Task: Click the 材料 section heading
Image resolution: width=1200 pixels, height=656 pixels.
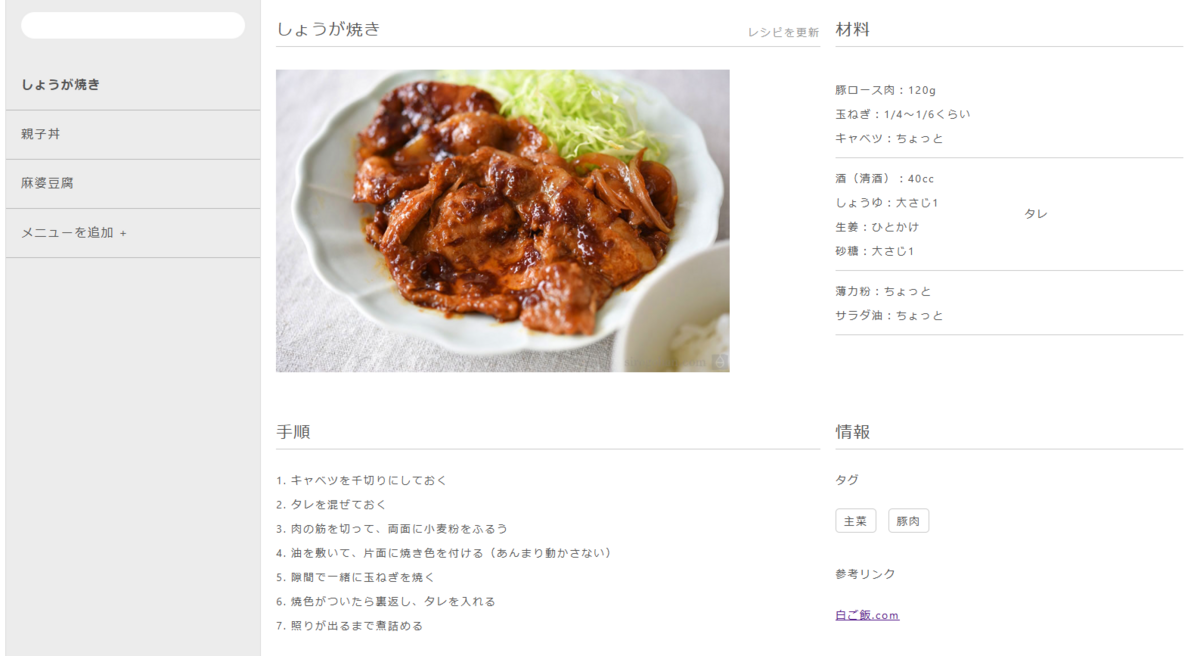Action: click(853, 30)
